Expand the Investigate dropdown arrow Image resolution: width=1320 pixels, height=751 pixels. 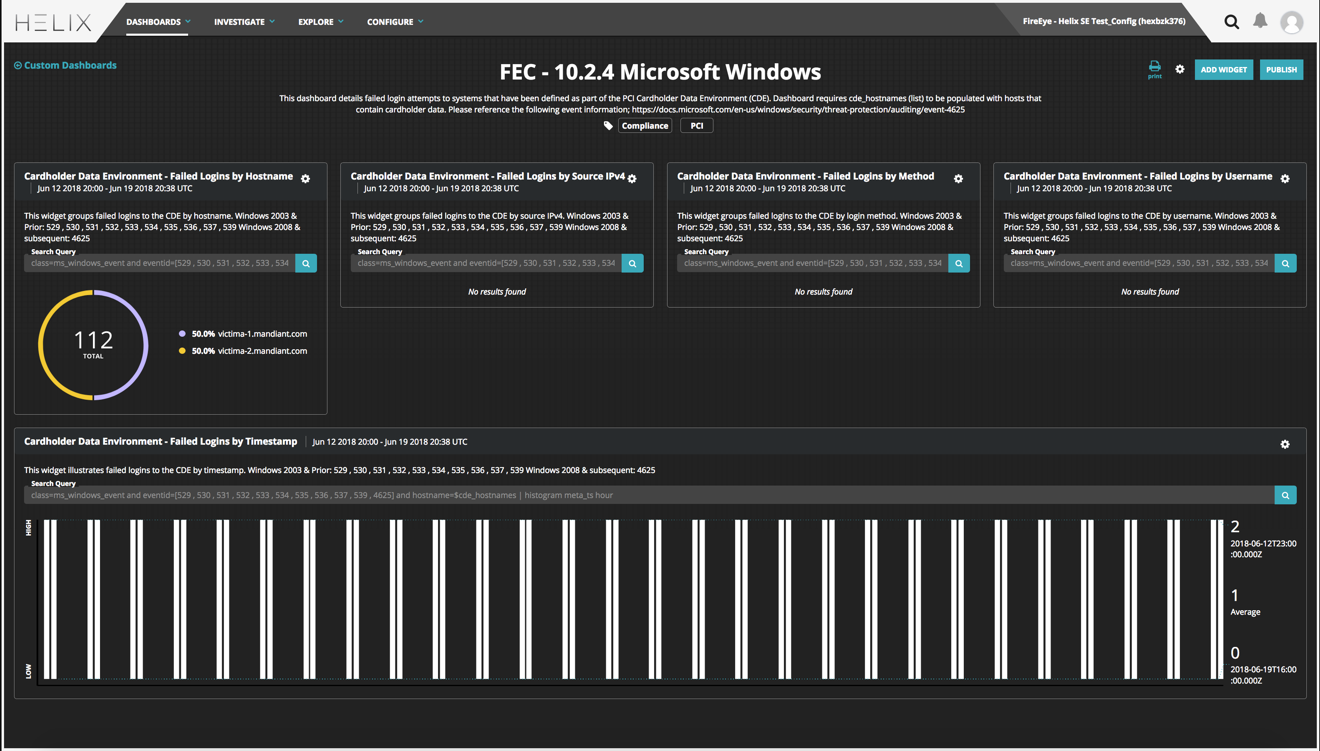pyautogui.click(x=272, y=22)
